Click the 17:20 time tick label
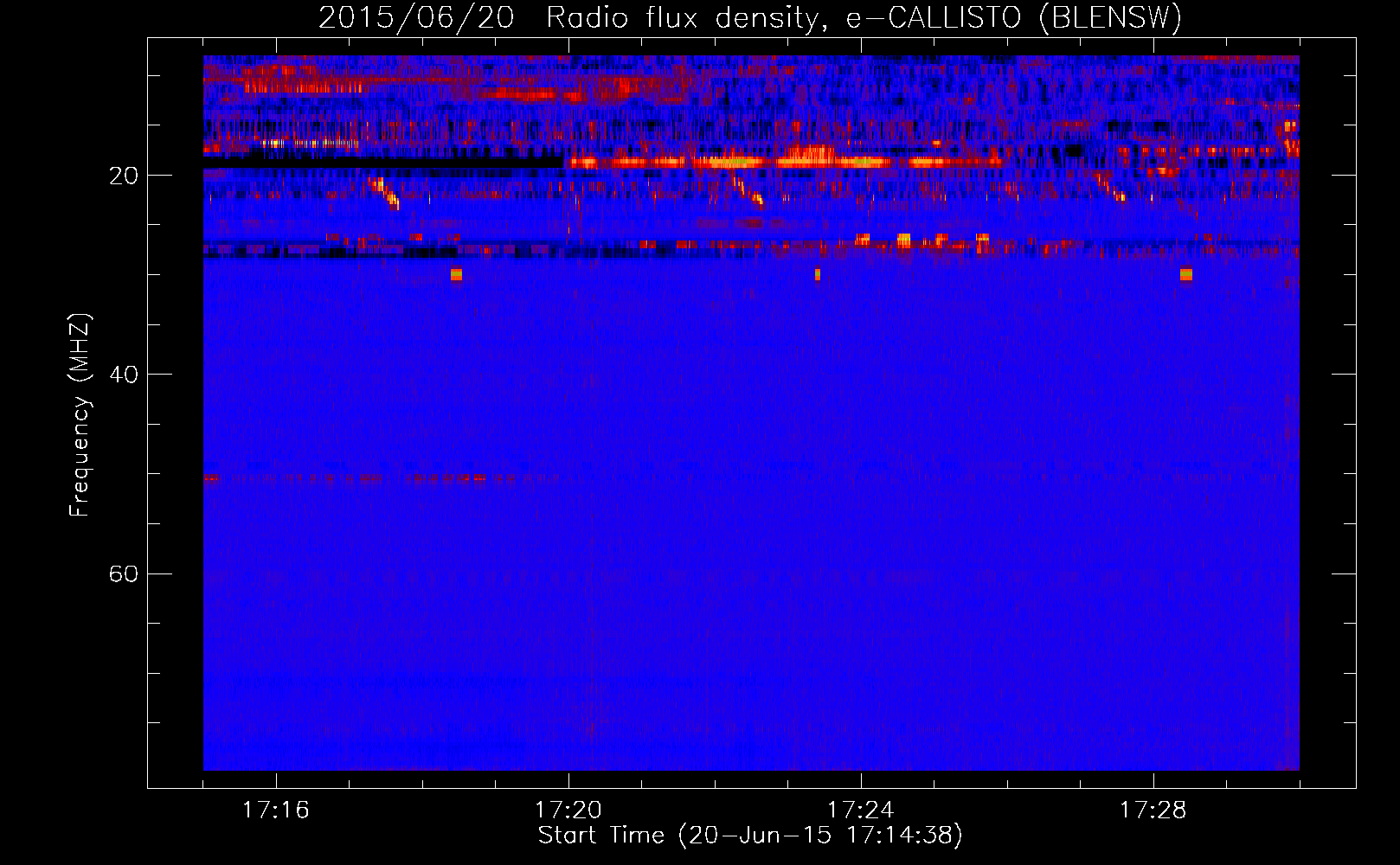The height and width of the screenshot is (865, 1400). tap(568, 811)
